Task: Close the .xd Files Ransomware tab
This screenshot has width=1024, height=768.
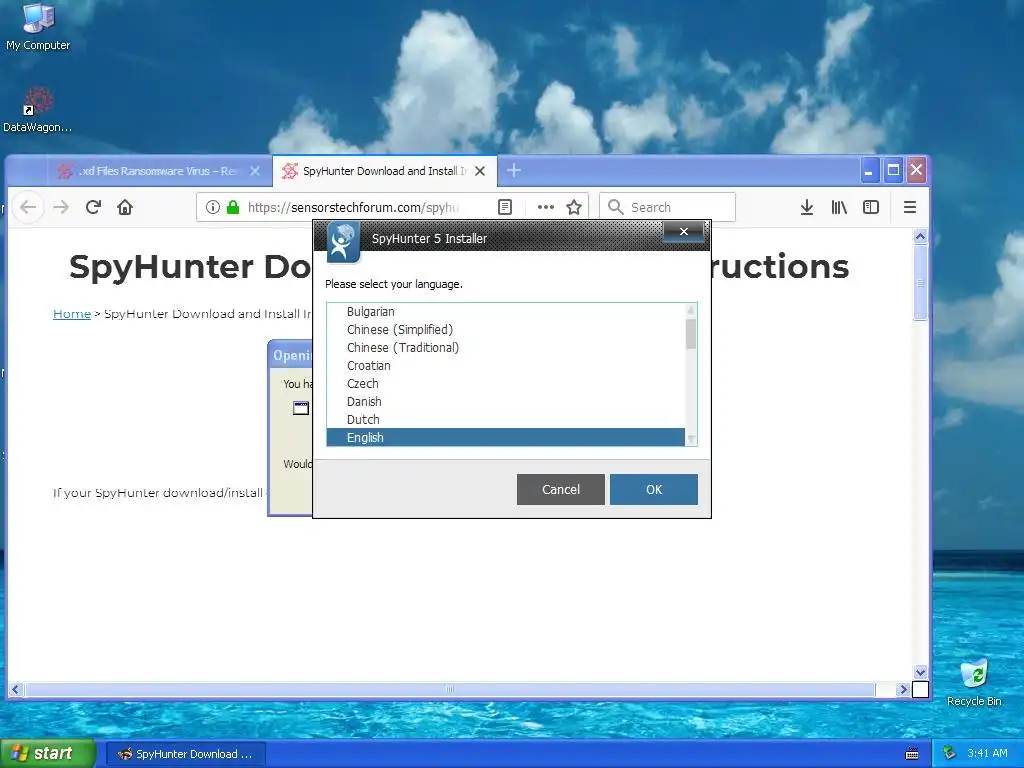Action: (255, 170)
